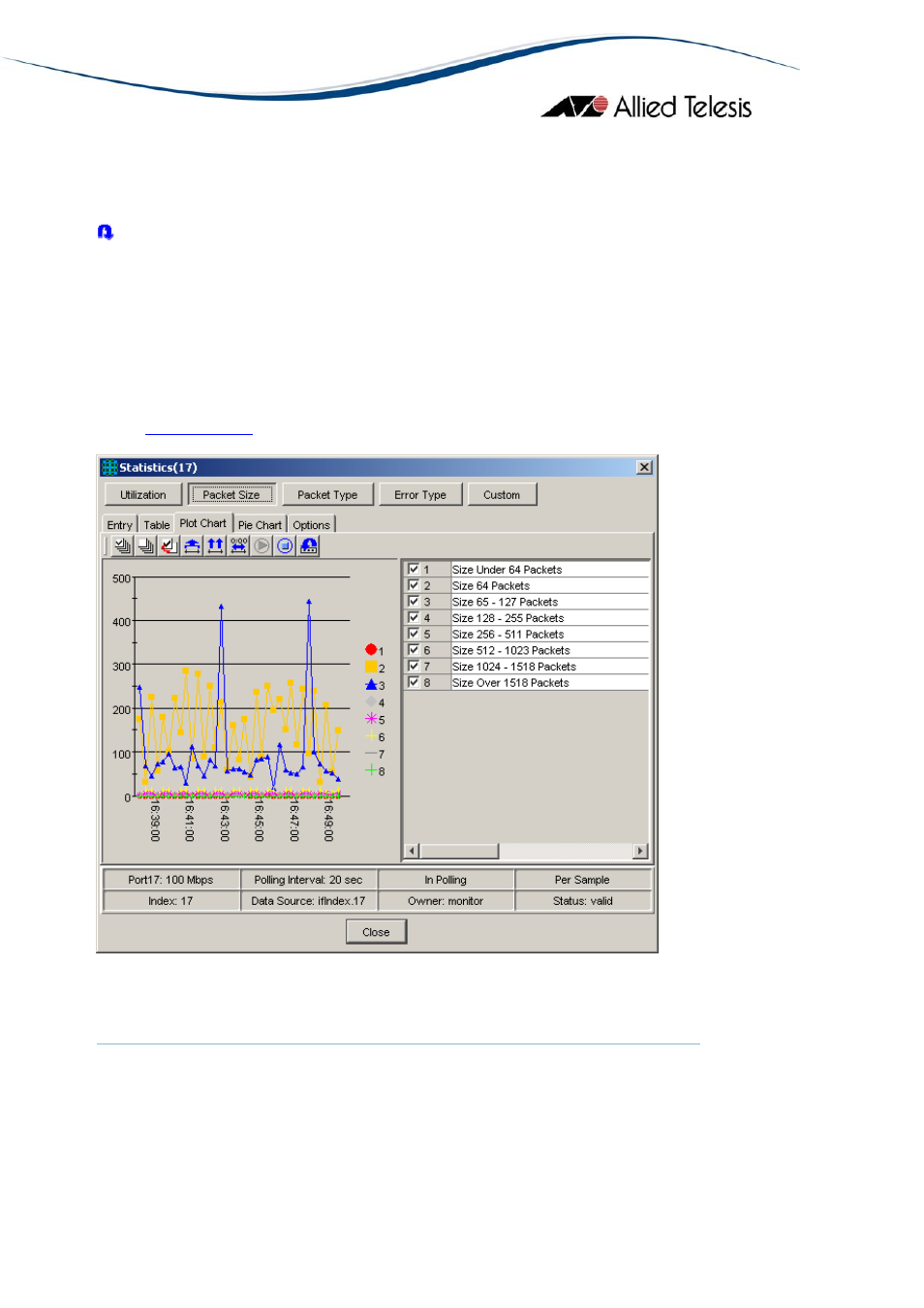Click the greyed play polling icon
This screenshot has height=1308, width=924.
click(262, 546)
